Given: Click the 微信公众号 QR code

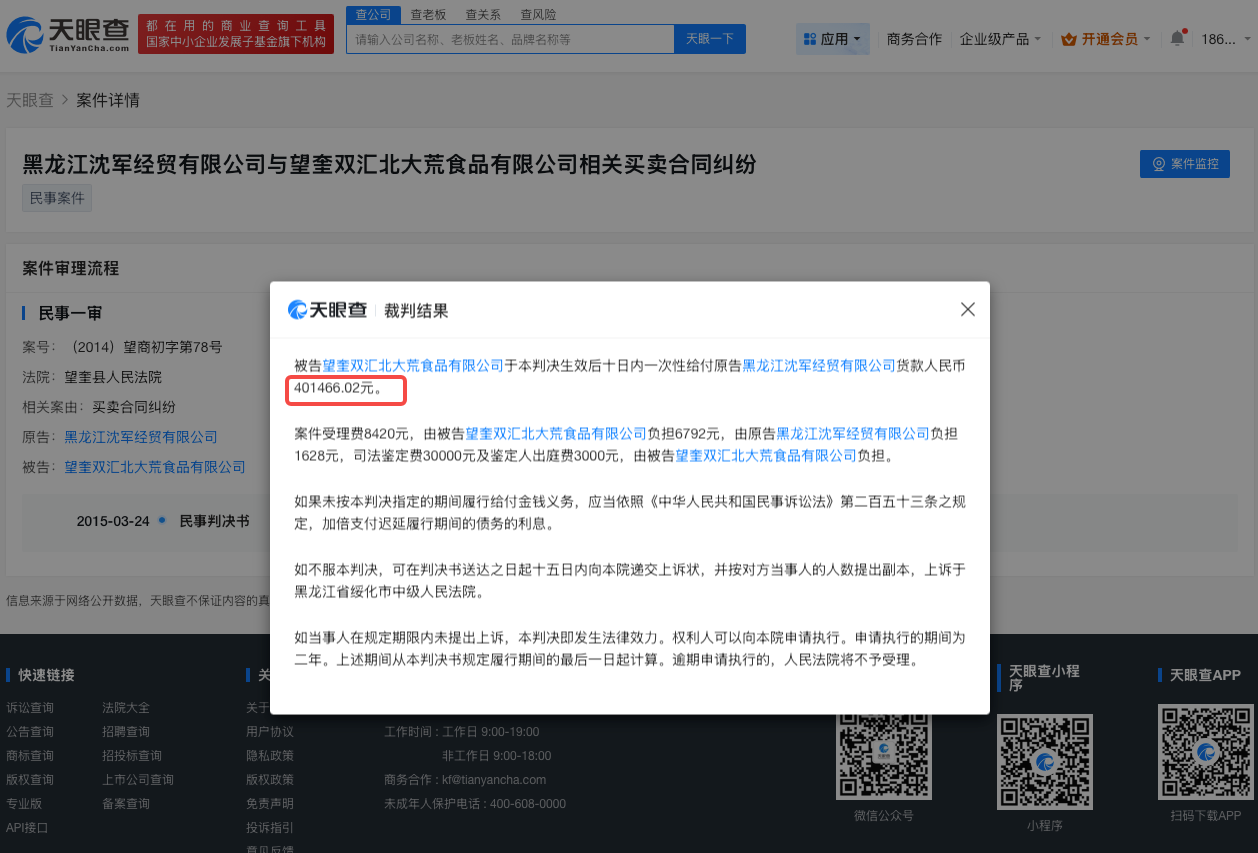Looking at the screenshot, I should pos(884,755).
